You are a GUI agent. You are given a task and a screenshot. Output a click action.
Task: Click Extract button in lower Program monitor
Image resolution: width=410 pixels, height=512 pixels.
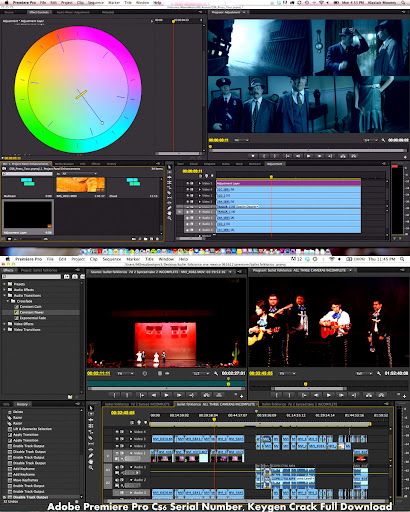click(x=381, y=395)
